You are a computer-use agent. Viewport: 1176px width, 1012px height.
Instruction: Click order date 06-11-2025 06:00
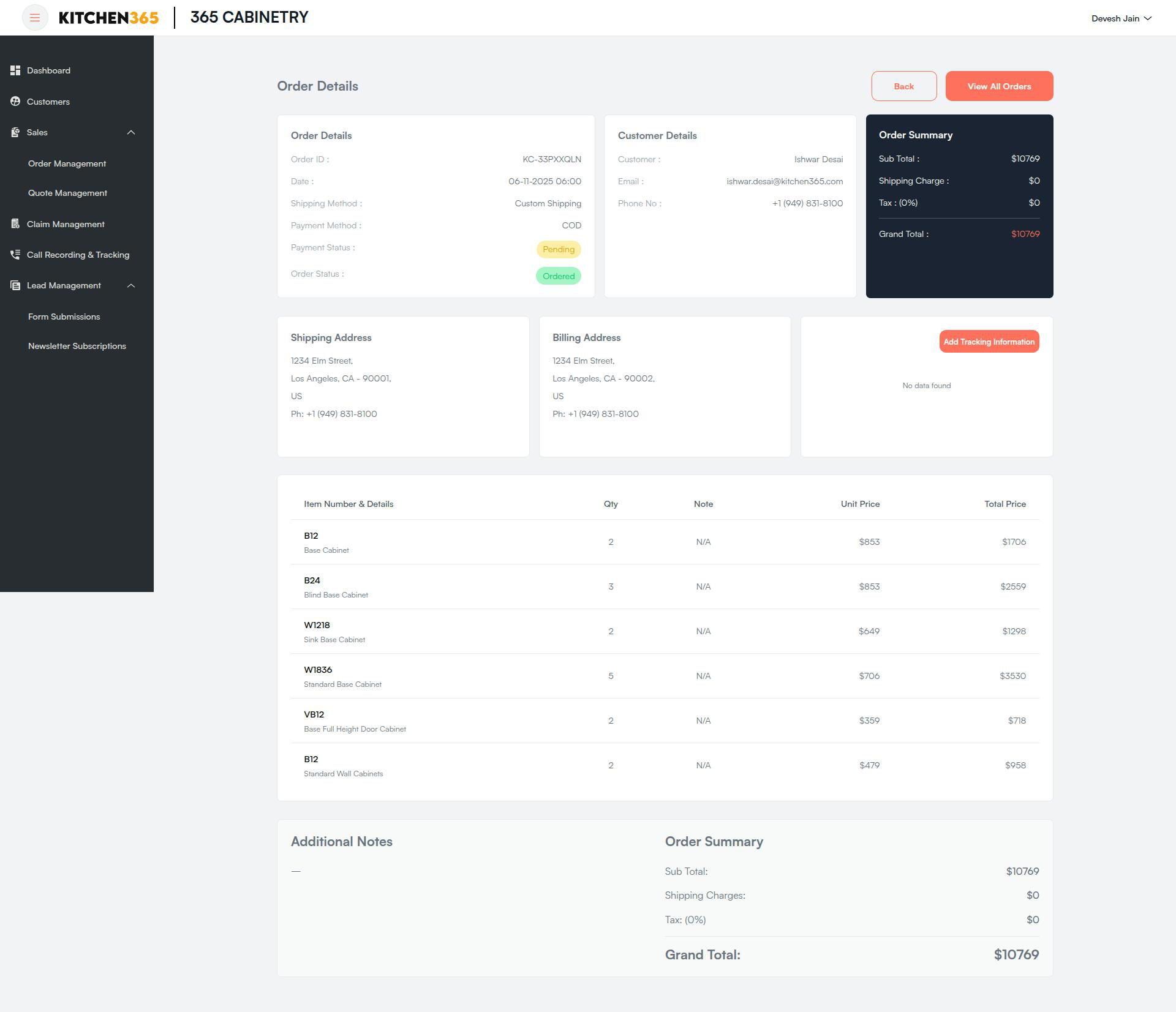click(545, 181)
